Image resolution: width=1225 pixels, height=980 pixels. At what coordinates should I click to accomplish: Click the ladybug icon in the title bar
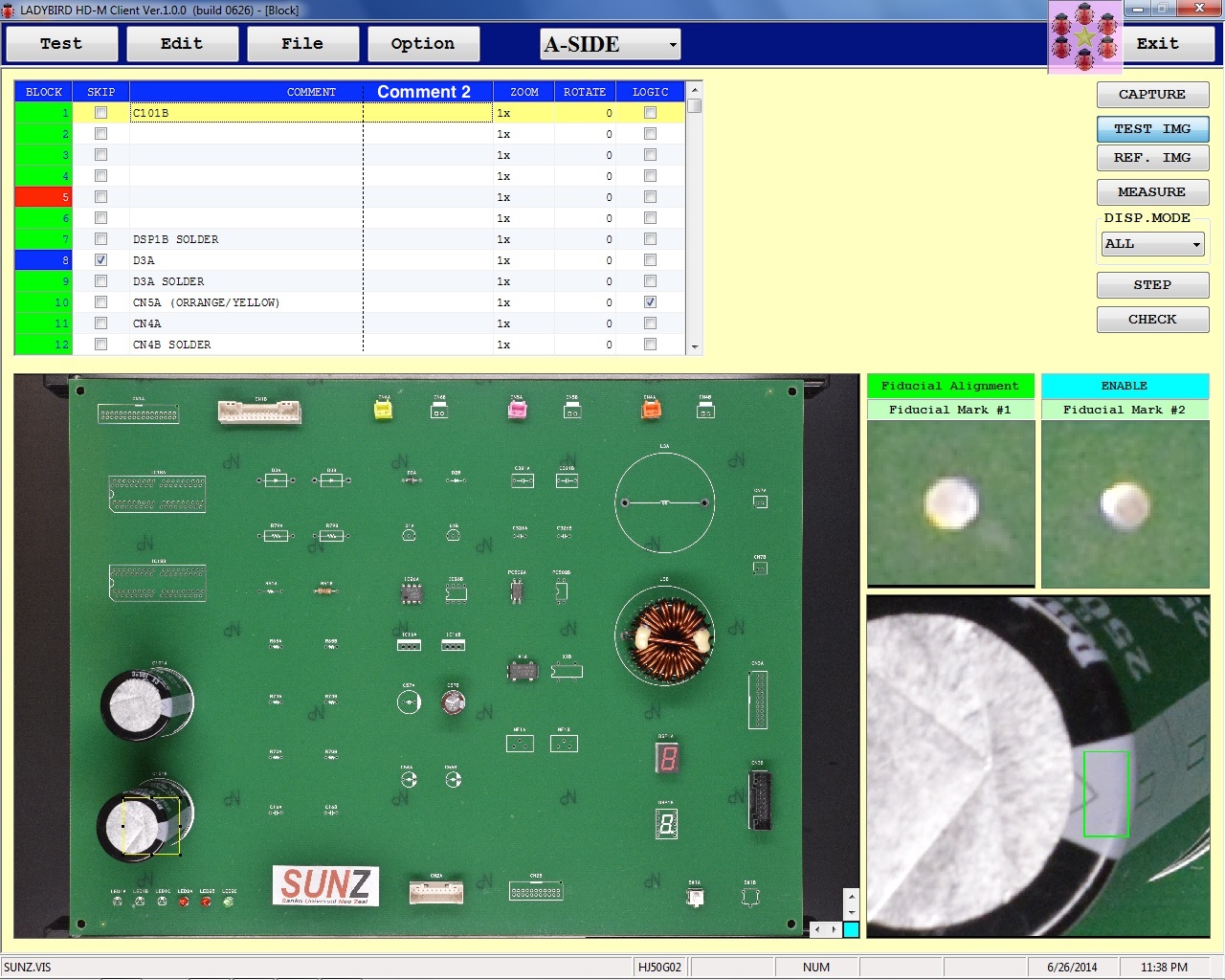pyautogui.click(x=9, y=10)
